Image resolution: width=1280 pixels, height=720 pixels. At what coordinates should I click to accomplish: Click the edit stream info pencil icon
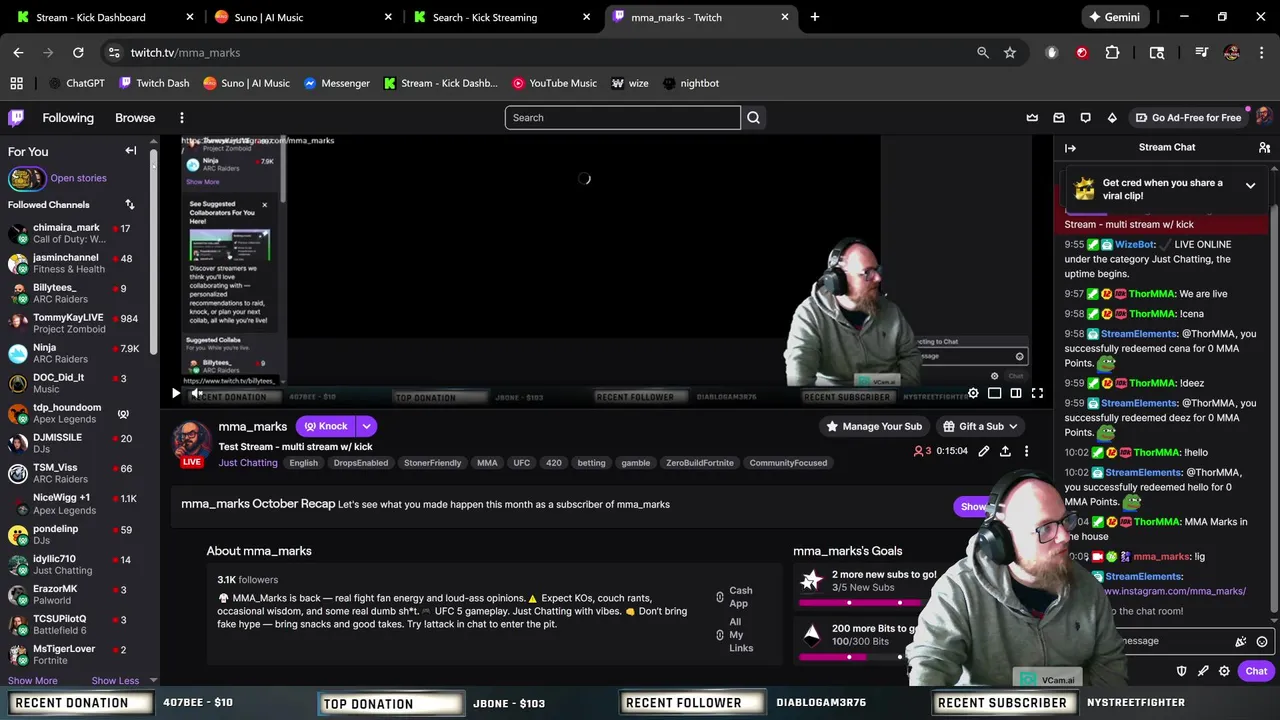[984, 451]
